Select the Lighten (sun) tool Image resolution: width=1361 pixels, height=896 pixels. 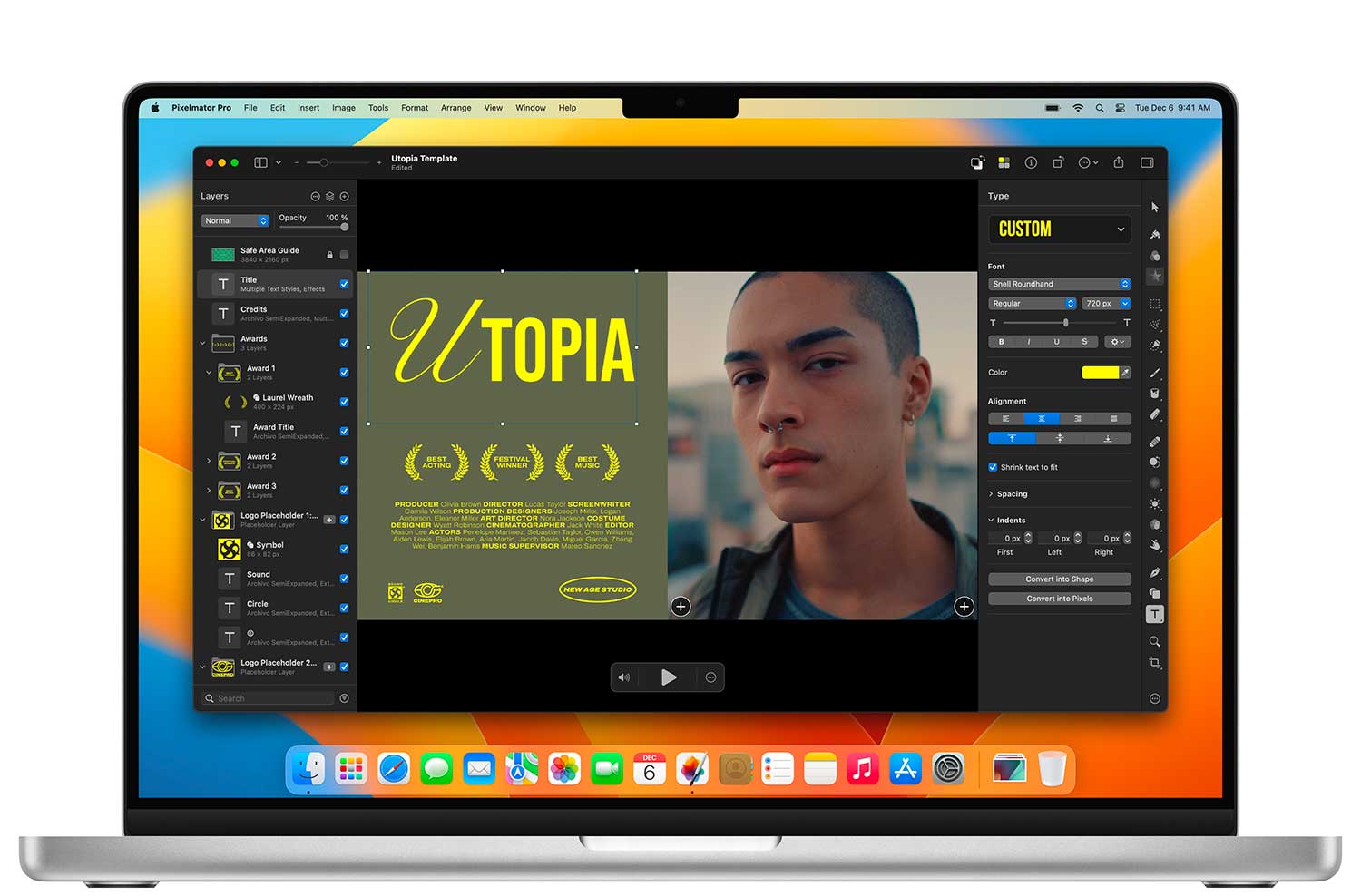[1155, 504]
